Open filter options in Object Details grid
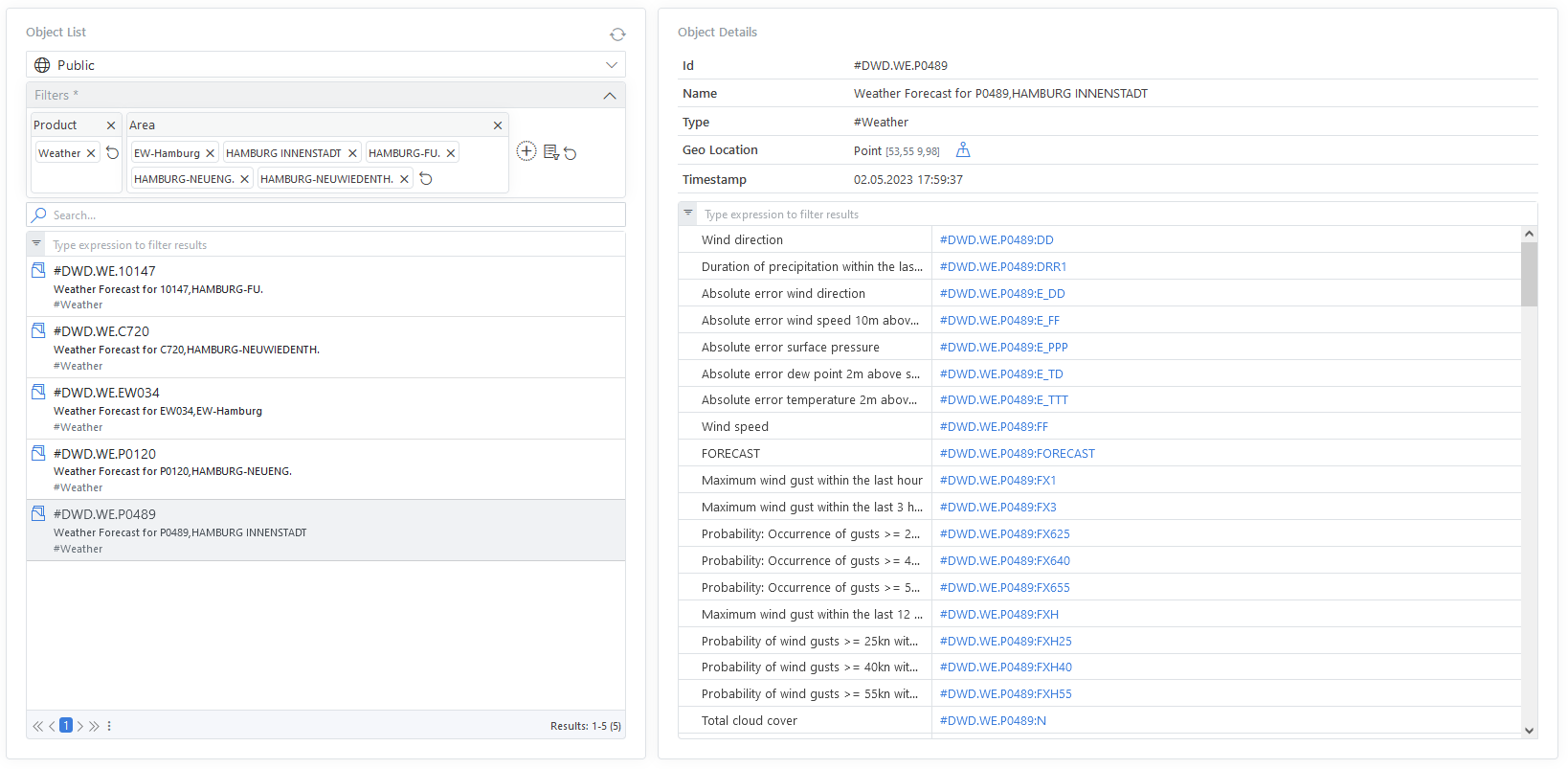The width and height of the screenshot is (1568, 769). pyautogui.click(x=688, y=214)
